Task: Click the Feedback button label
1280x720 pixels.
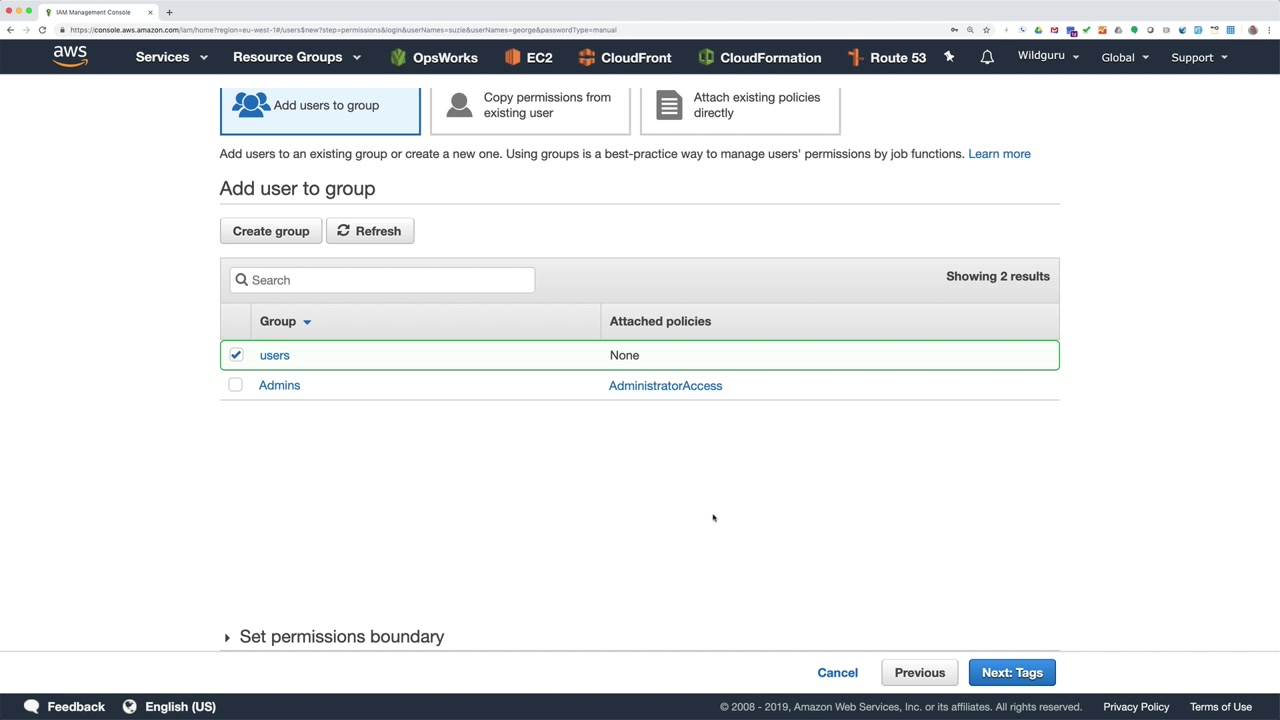Action: click(x=76, y=707)
